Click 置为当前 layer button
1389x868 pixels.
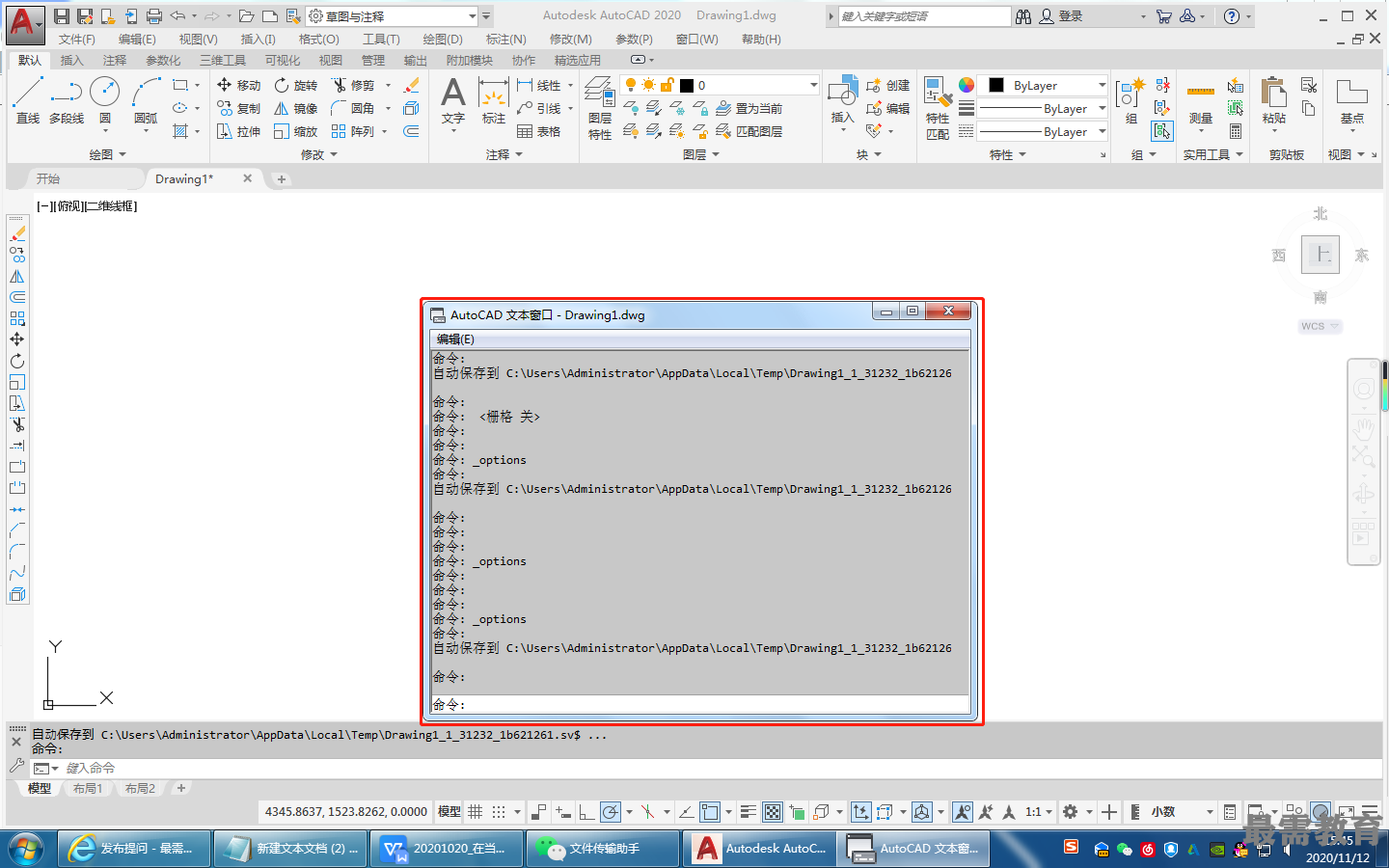click(749, 108)
